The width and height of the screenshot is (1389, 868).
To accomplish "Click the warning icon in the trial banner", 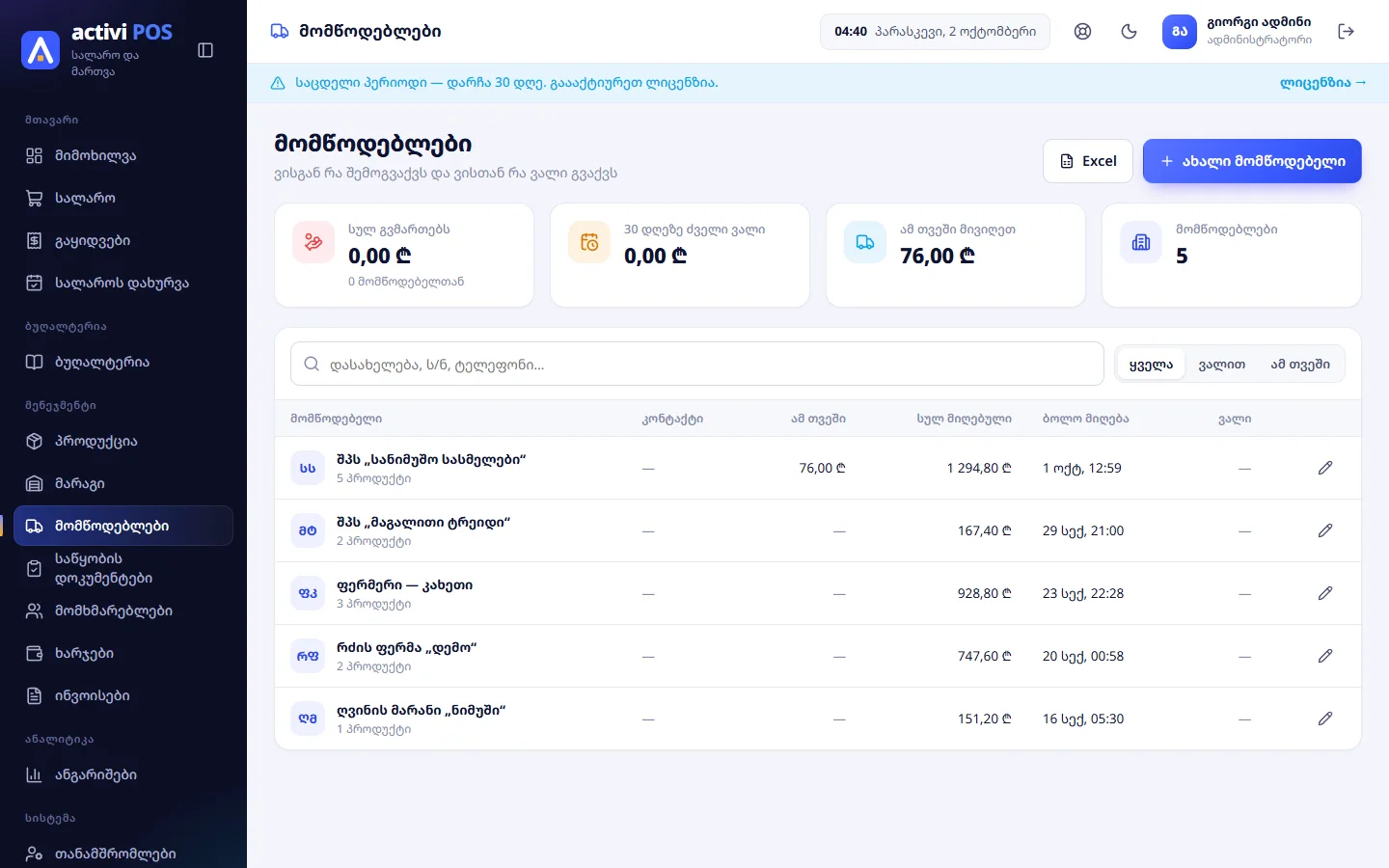I will pyautogui.click(x=278, y=83).
